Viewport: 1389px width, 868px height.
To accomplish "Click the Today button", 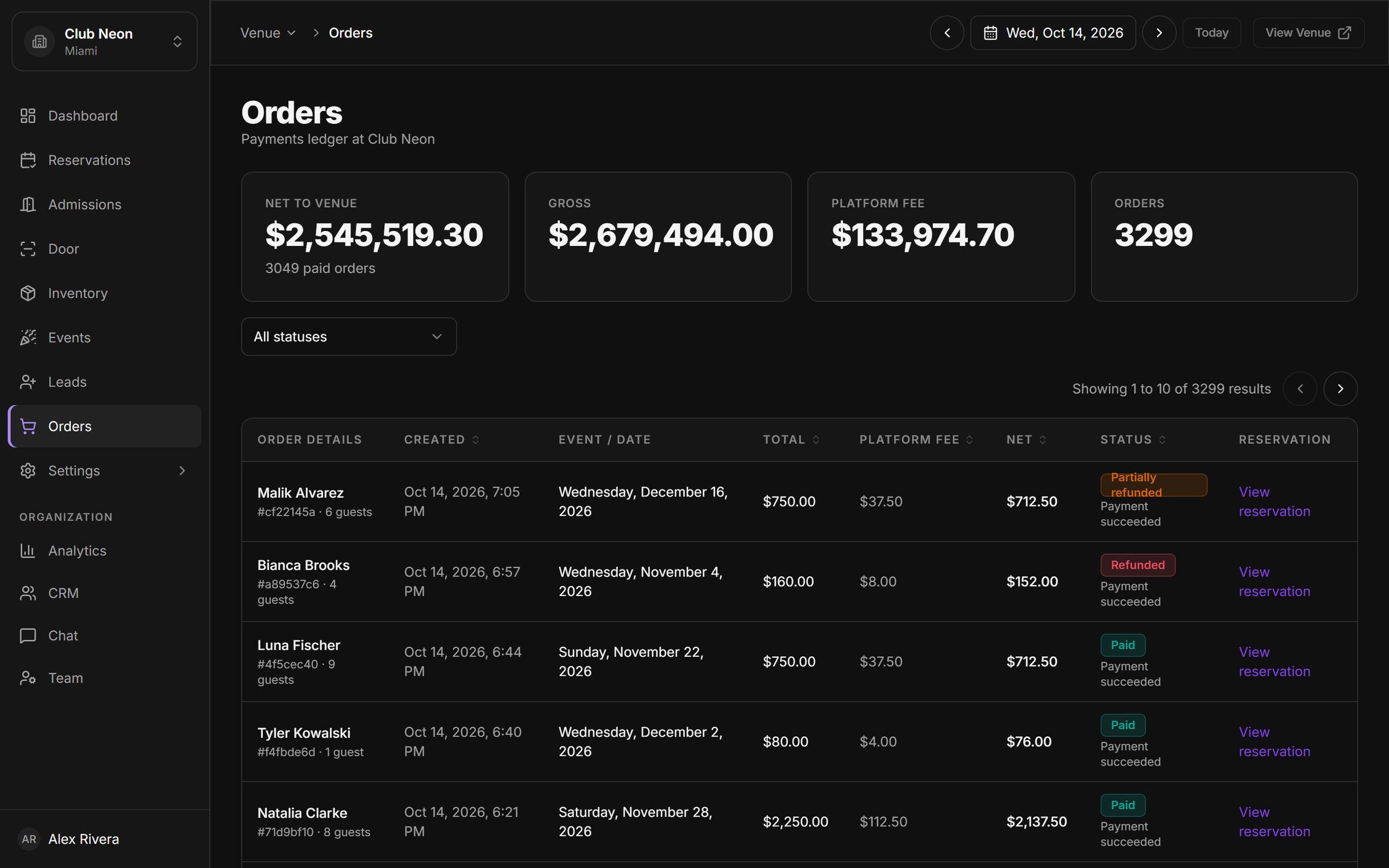I will coord(1212,33).
